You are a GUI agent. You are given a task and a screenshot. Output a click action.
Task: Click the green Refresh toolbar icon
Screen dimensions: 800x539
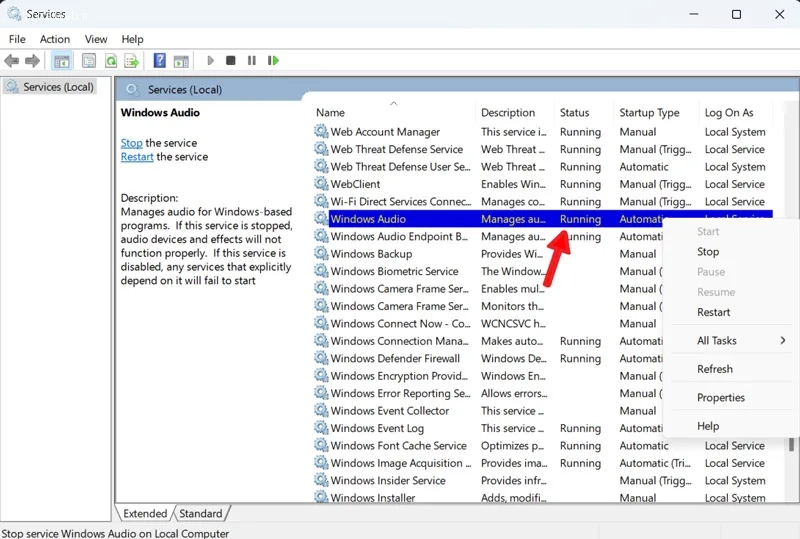pyautogui.click(x=111, y=61)
